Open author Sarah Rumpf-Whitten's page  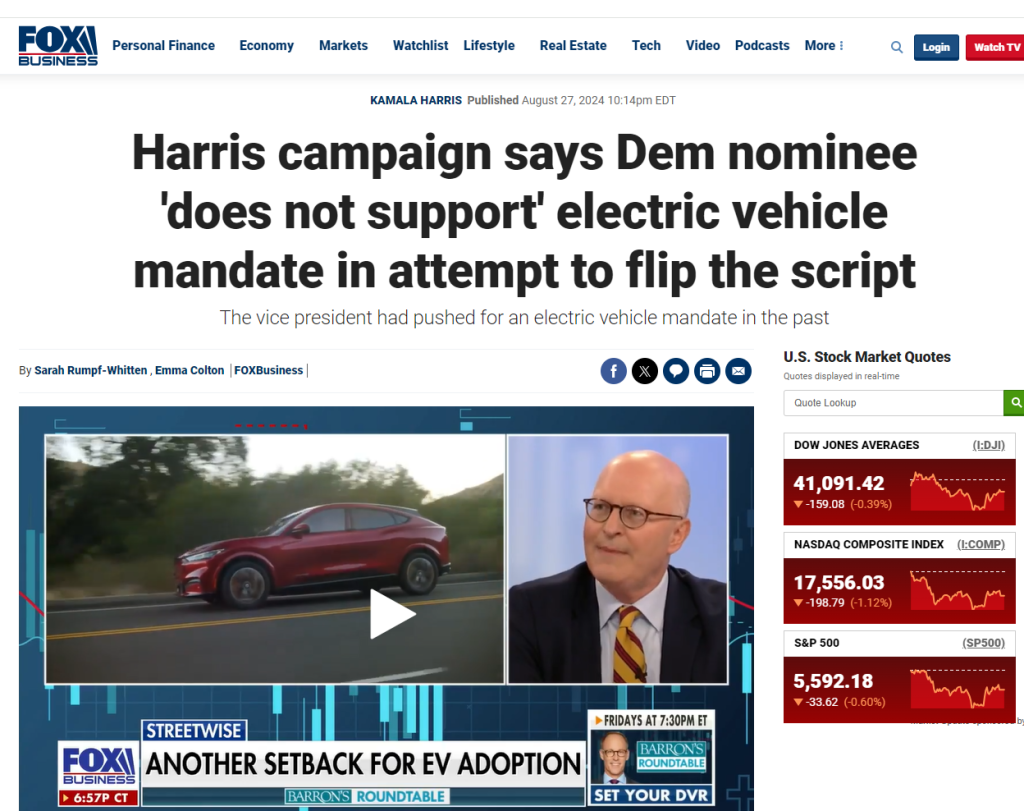[91, 370]
